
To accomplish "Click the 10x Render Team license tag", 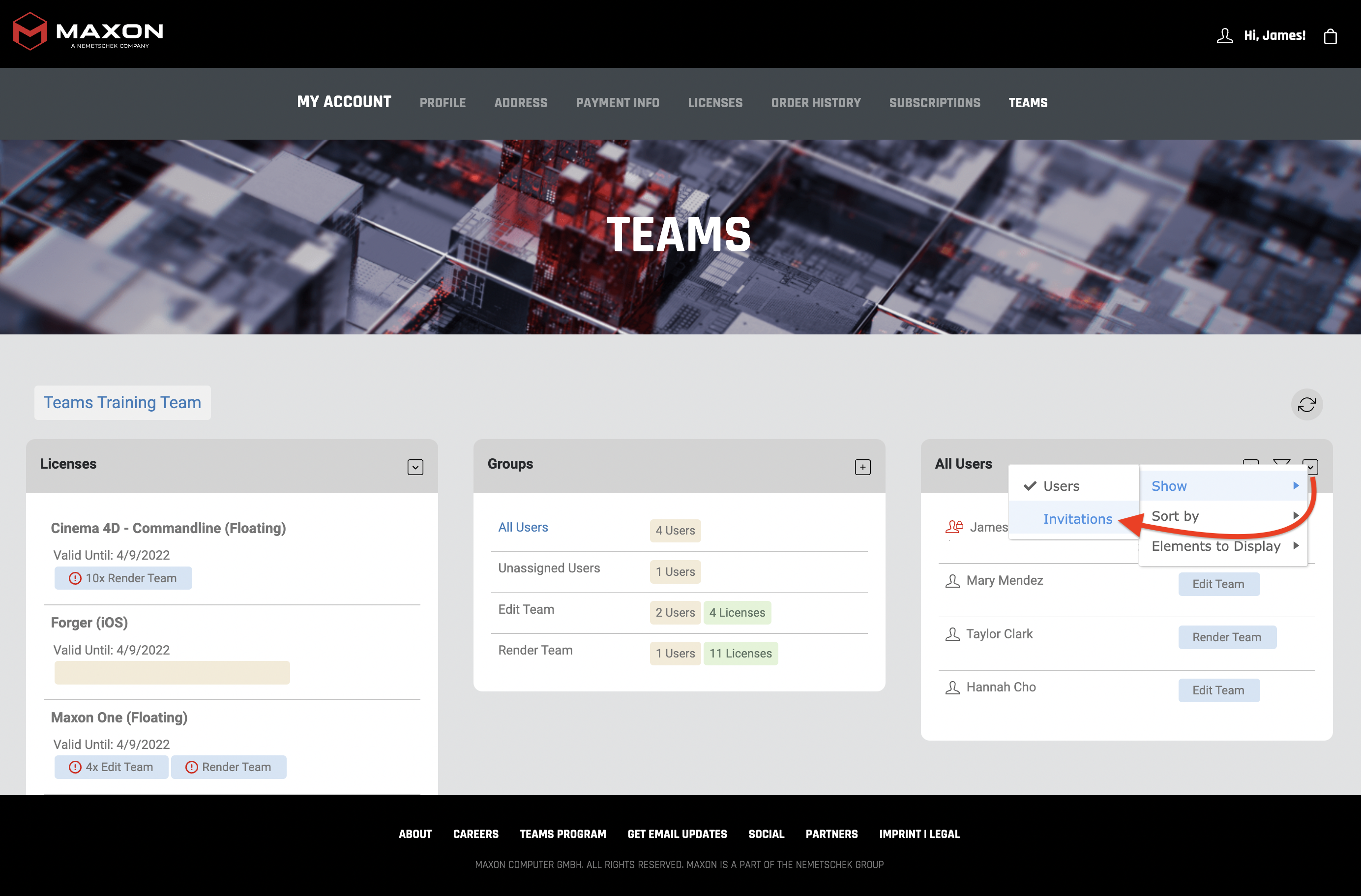I will click(x=123, y=578).
